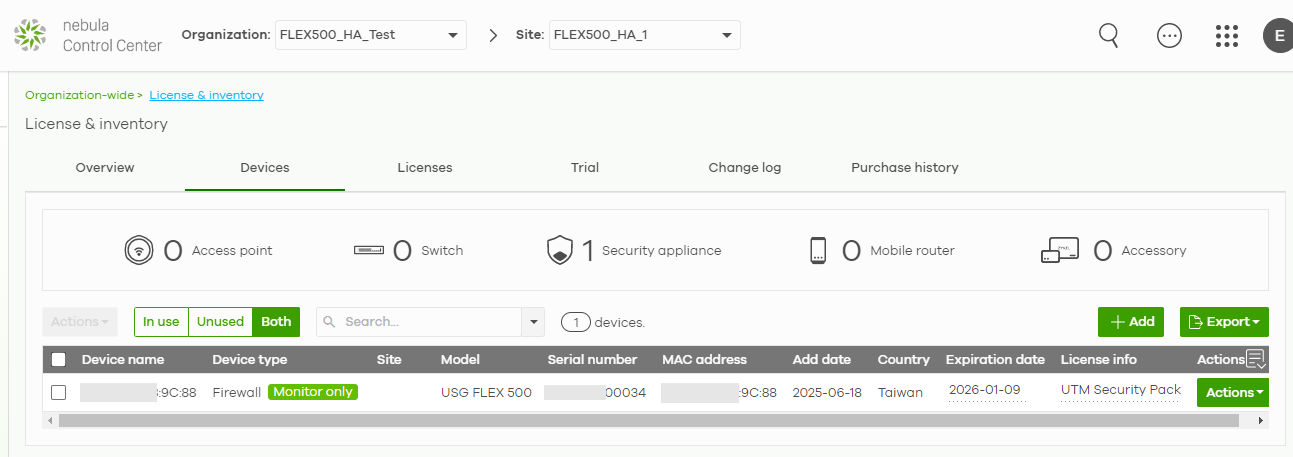Screen dimensions: 1293x457
Task: Click the Switch device icon
Action: tap(369, 250)
